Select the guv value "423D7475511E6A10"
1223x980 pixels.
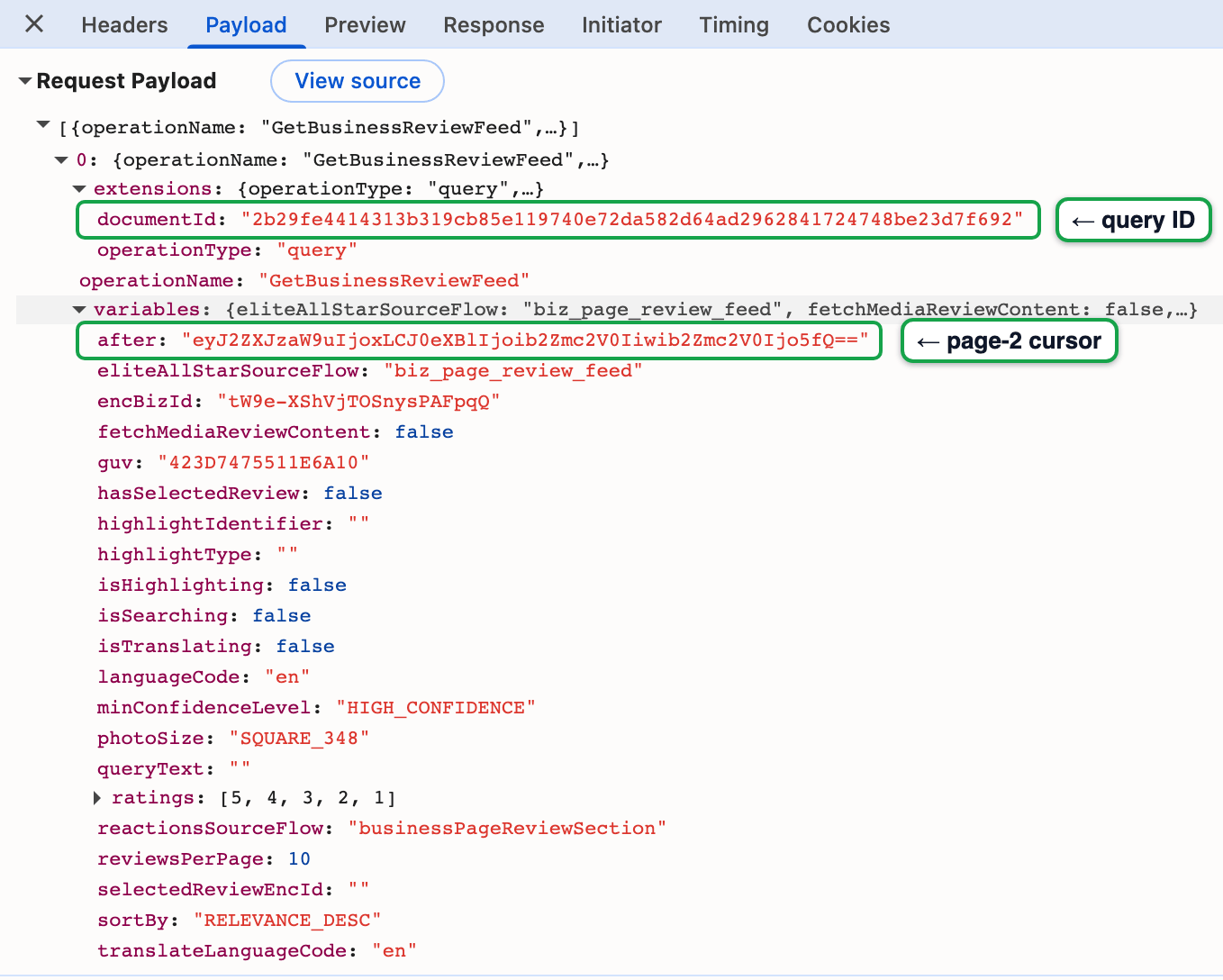point(264,463)
